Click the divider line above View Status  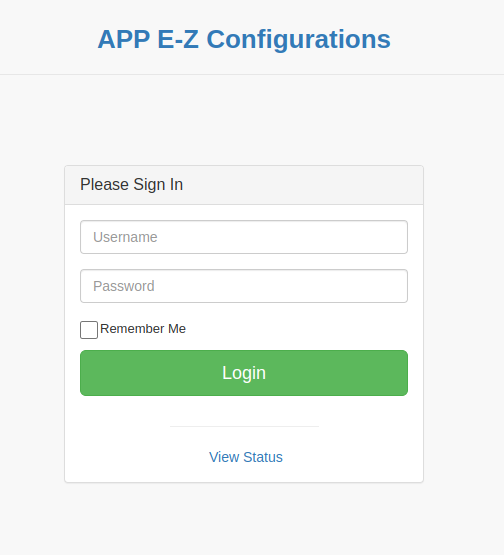[x=244, y=427]
